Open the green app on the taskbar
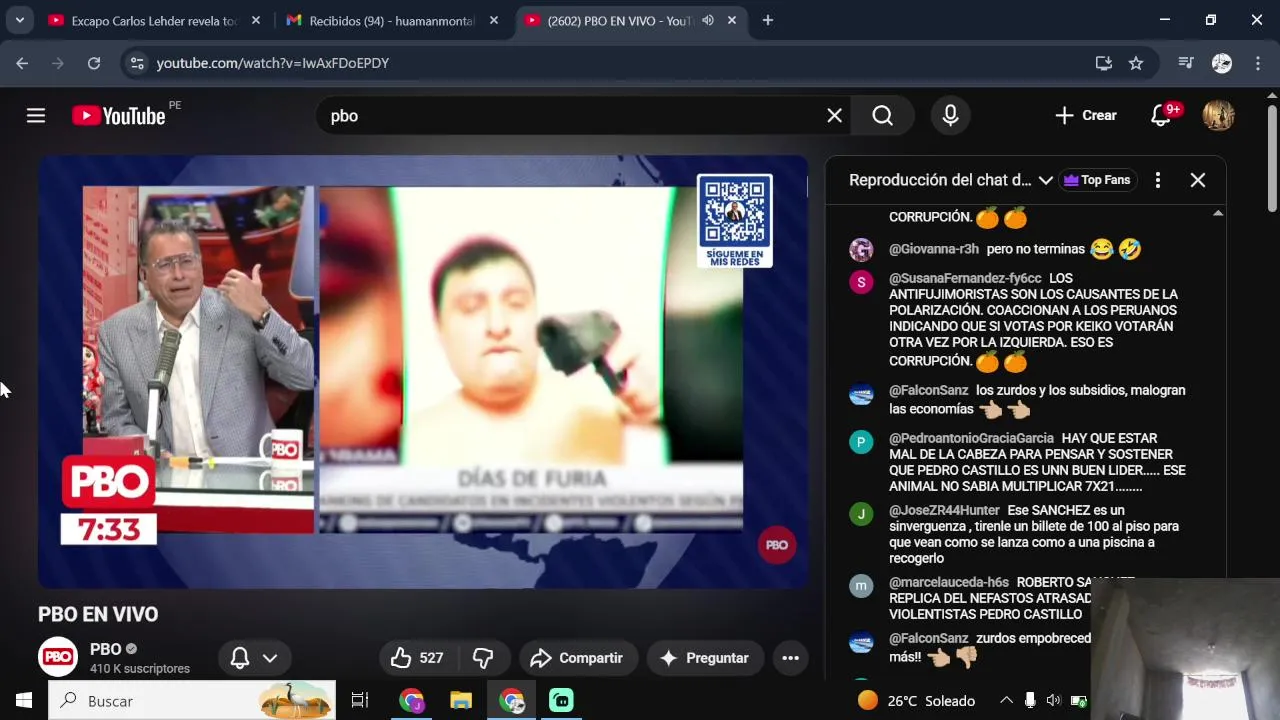The height and width of the screenshot is (720, 1280). (561, 701)
